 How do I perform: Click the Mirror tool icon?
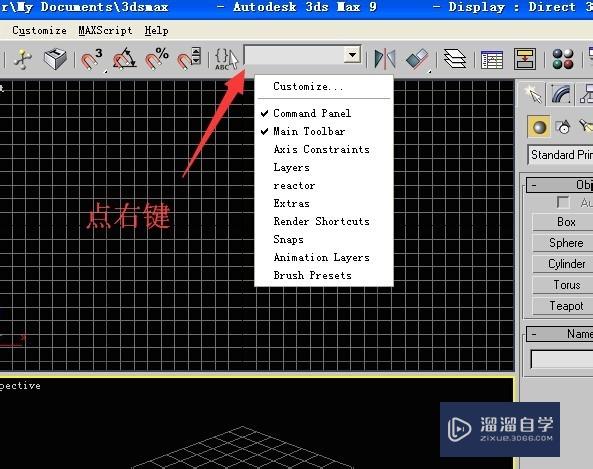coord(385,59)
